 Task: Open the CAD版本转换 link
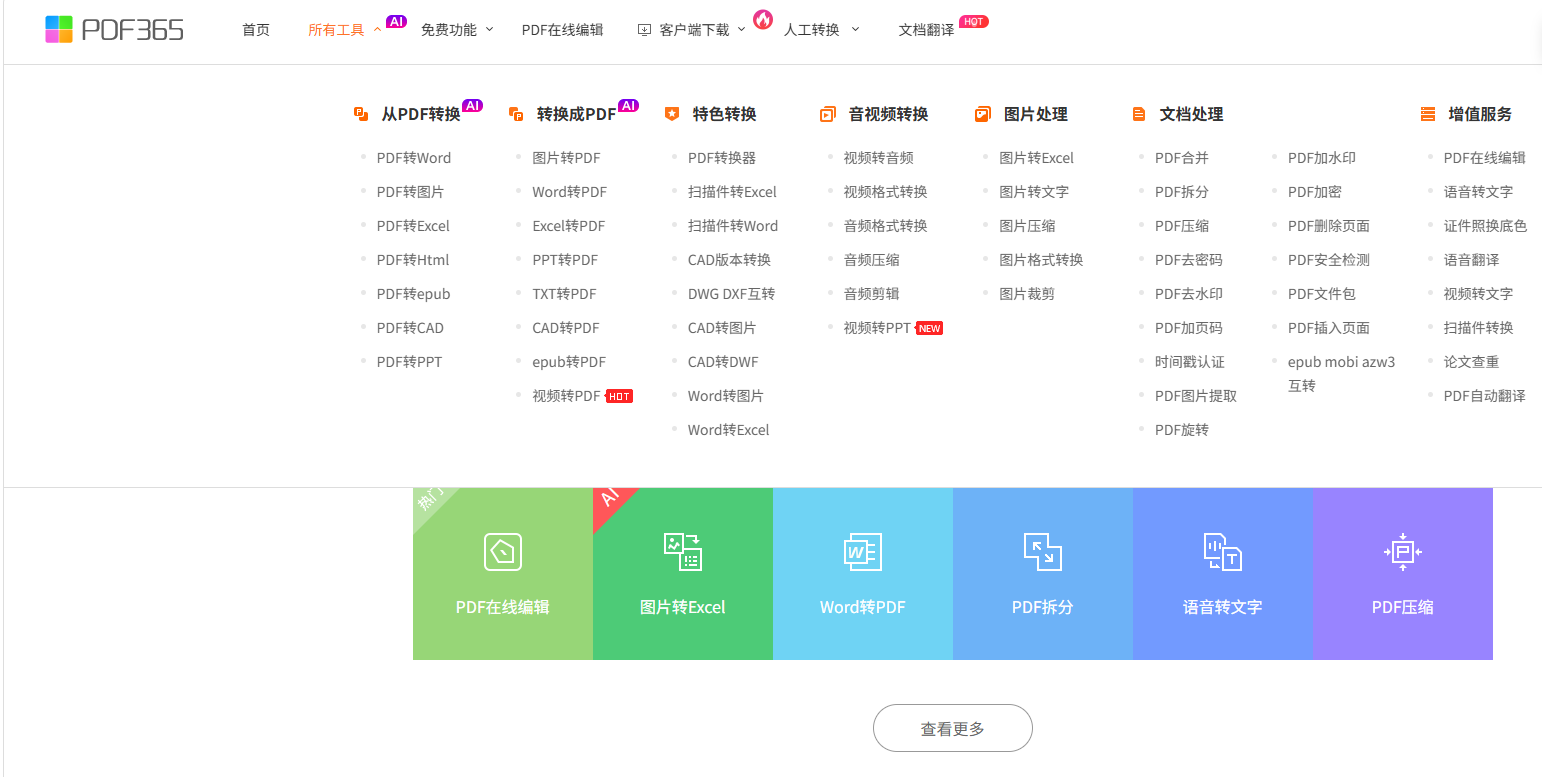(729, 260)
